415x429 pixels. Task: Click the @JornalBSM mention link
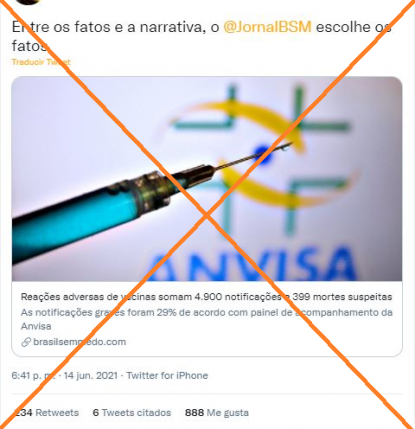(267, 27)
